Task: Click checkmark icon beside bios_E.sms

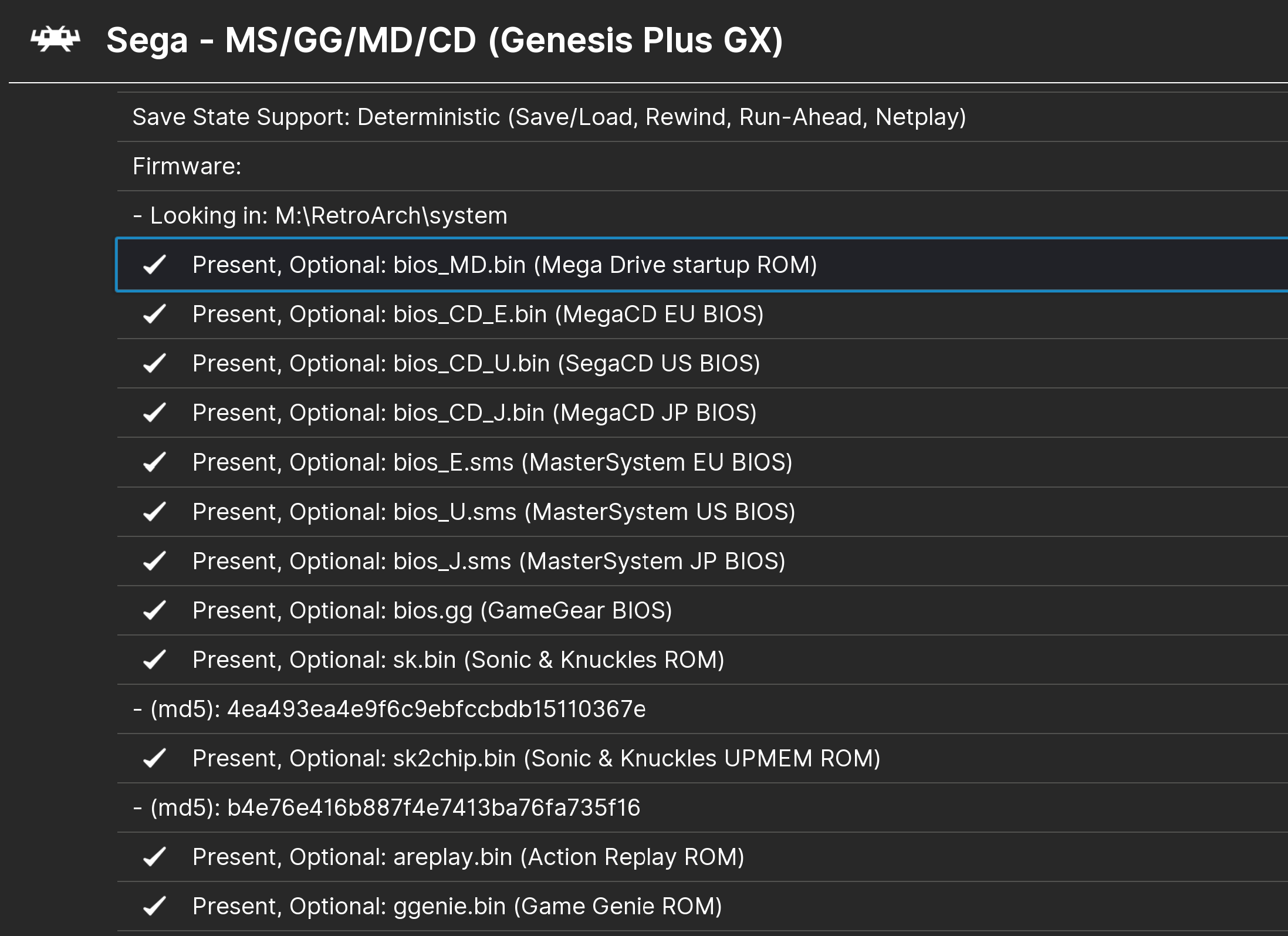Action: tap(154, 462)
